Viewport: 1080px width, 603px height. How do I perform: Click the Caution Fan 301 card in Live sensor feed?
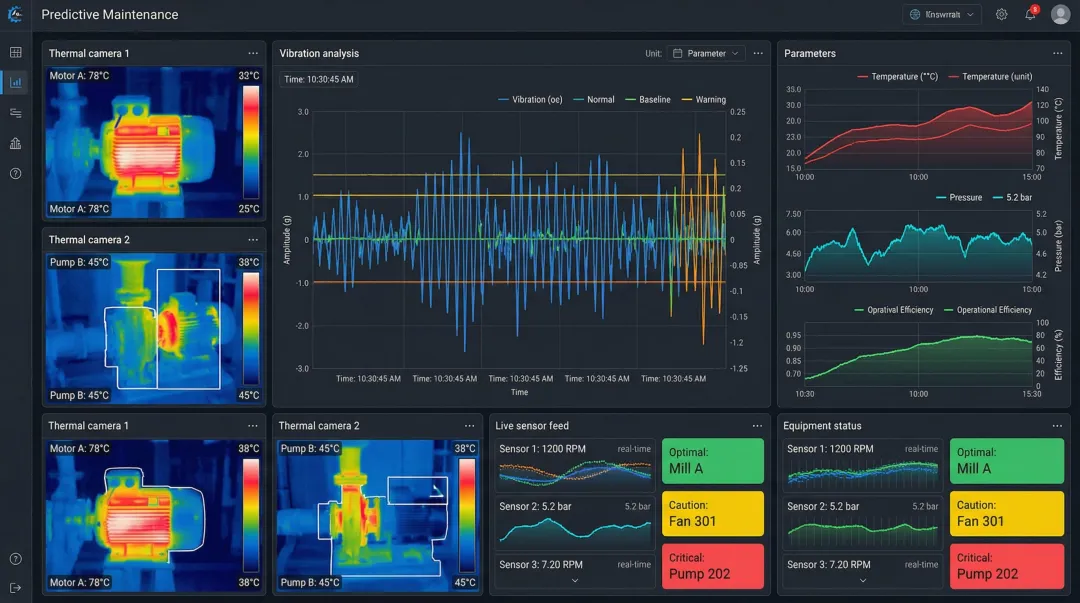712,513
